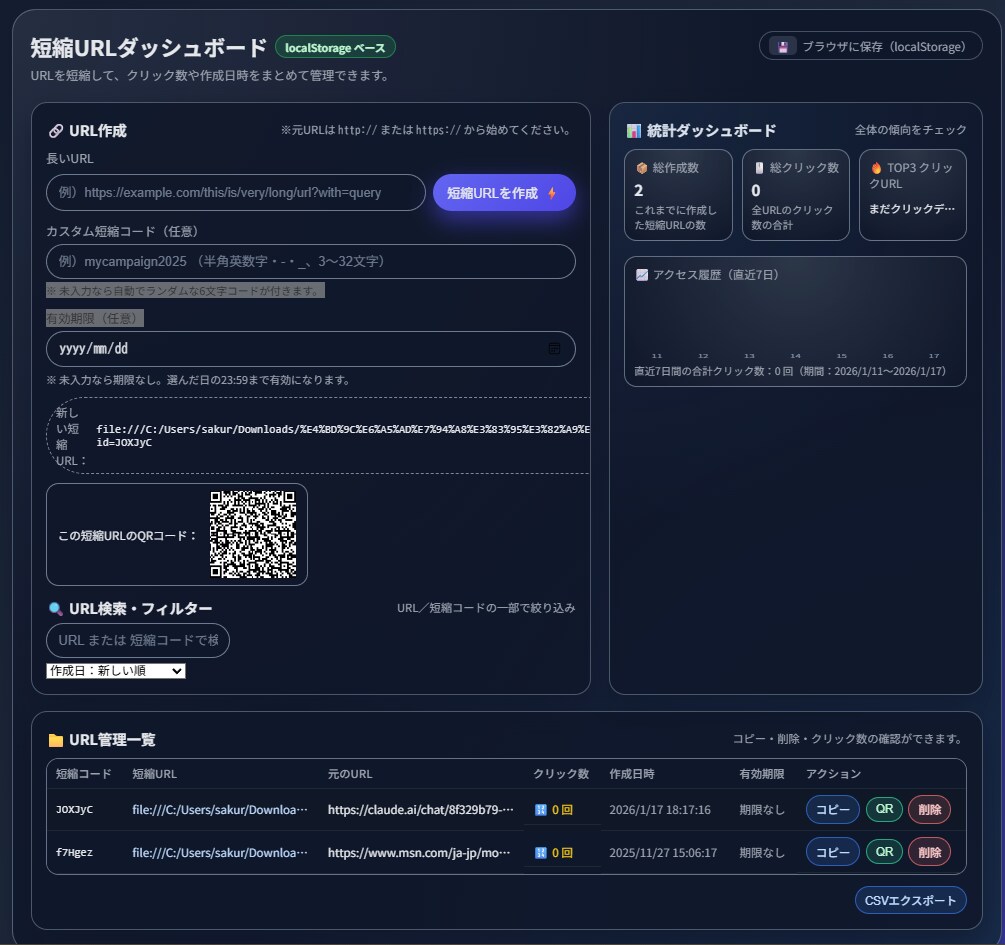Click the floppy disk save icon

click(783, 47)
